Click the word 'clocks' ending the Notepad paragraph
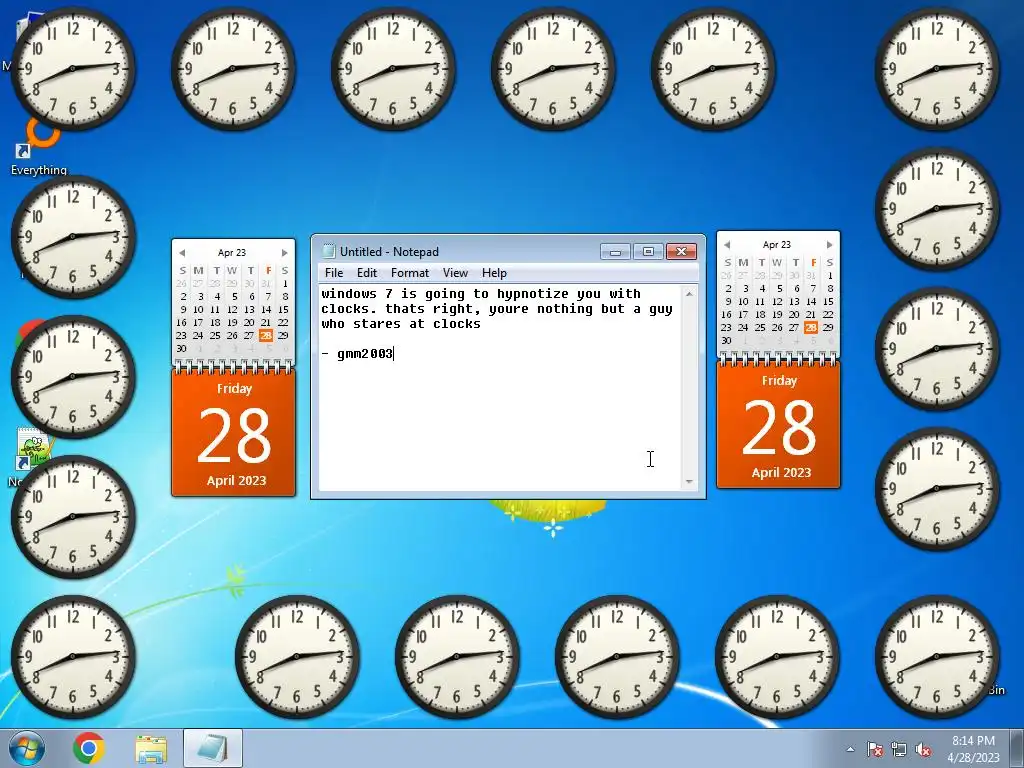Image resolution: width=1024 pixels, height=768 pixels. 456,324
